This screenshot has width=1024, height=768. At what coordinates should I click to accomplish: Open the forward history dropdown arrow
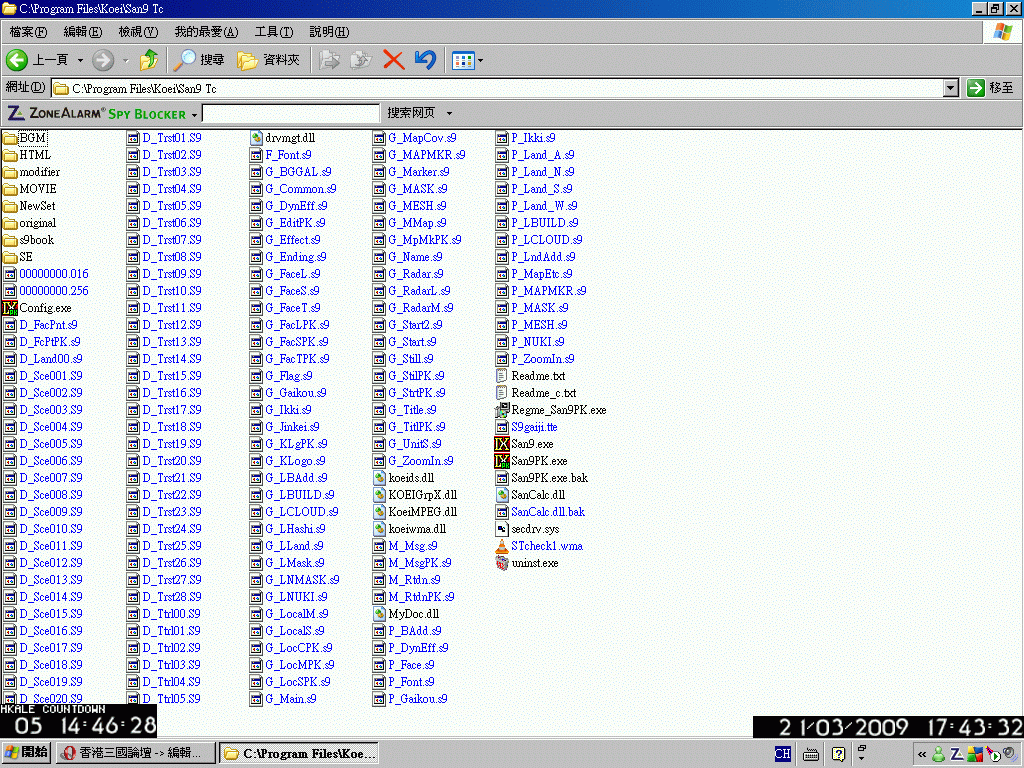click(x=125, y=60)
